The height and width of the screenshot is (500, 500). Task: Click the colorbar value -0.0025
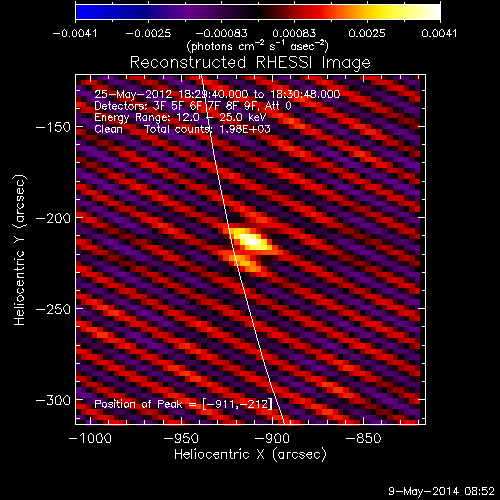pyautogui.click(x=148, y=33)
